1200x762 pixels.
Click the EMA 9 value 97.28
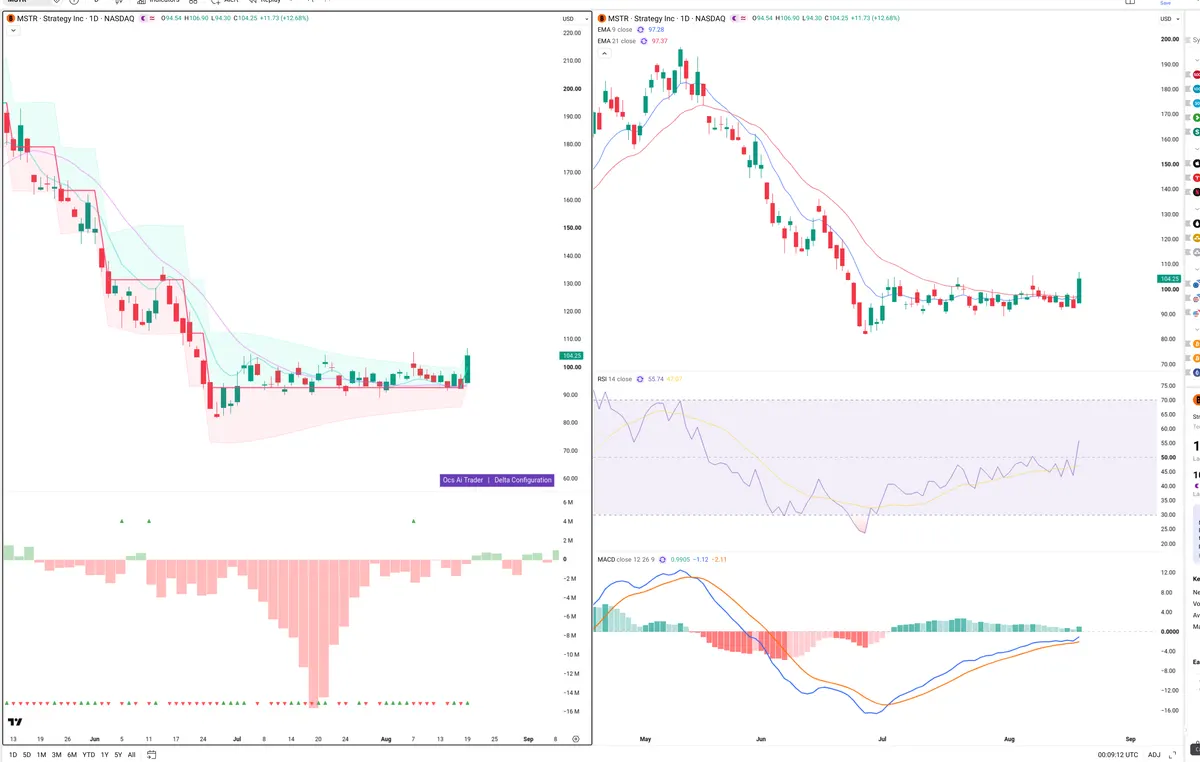click(658, 30)
